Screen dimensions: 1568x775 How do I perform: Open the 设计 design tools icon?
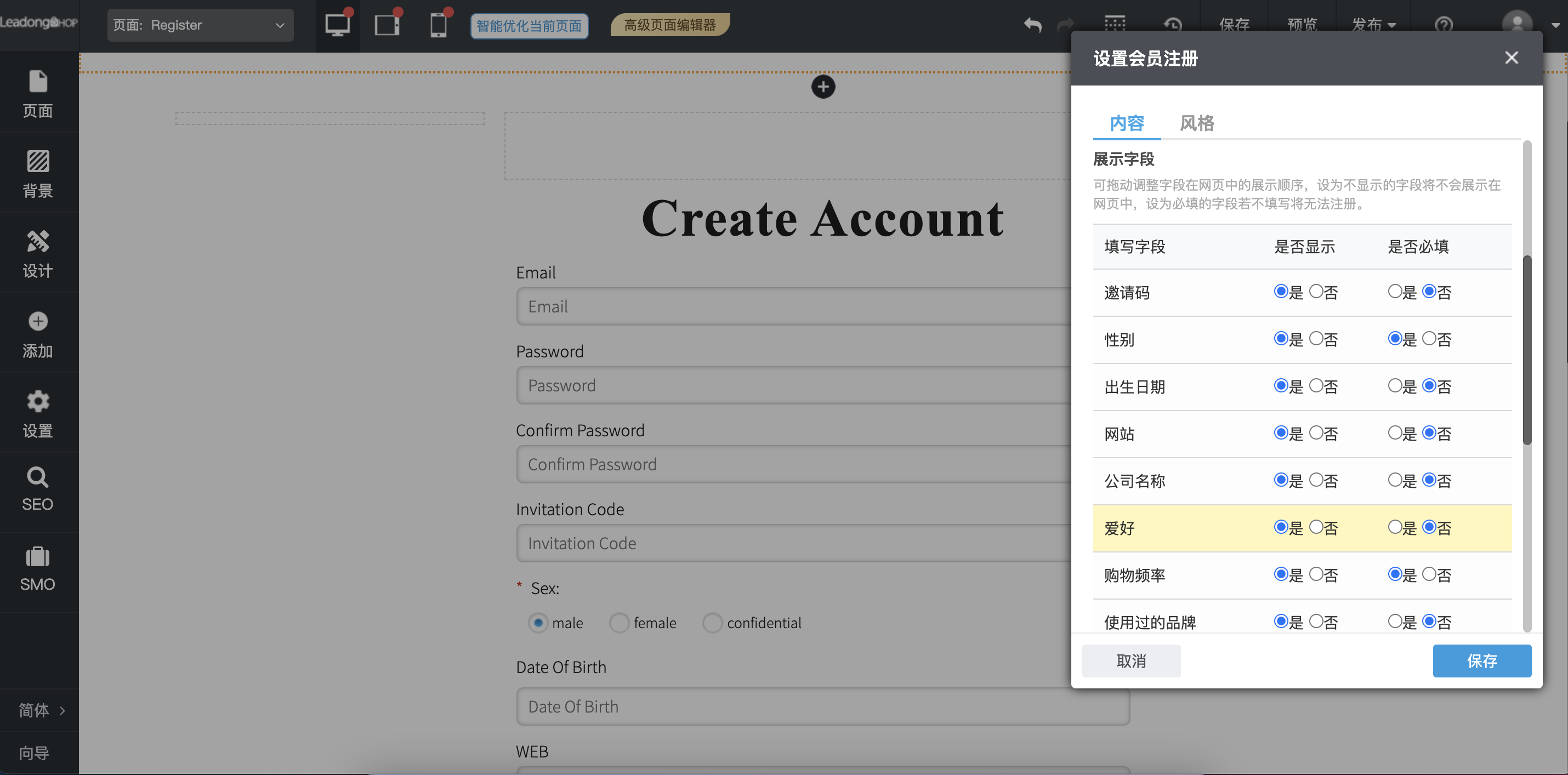pyautogui.click(x=38, y=242)
